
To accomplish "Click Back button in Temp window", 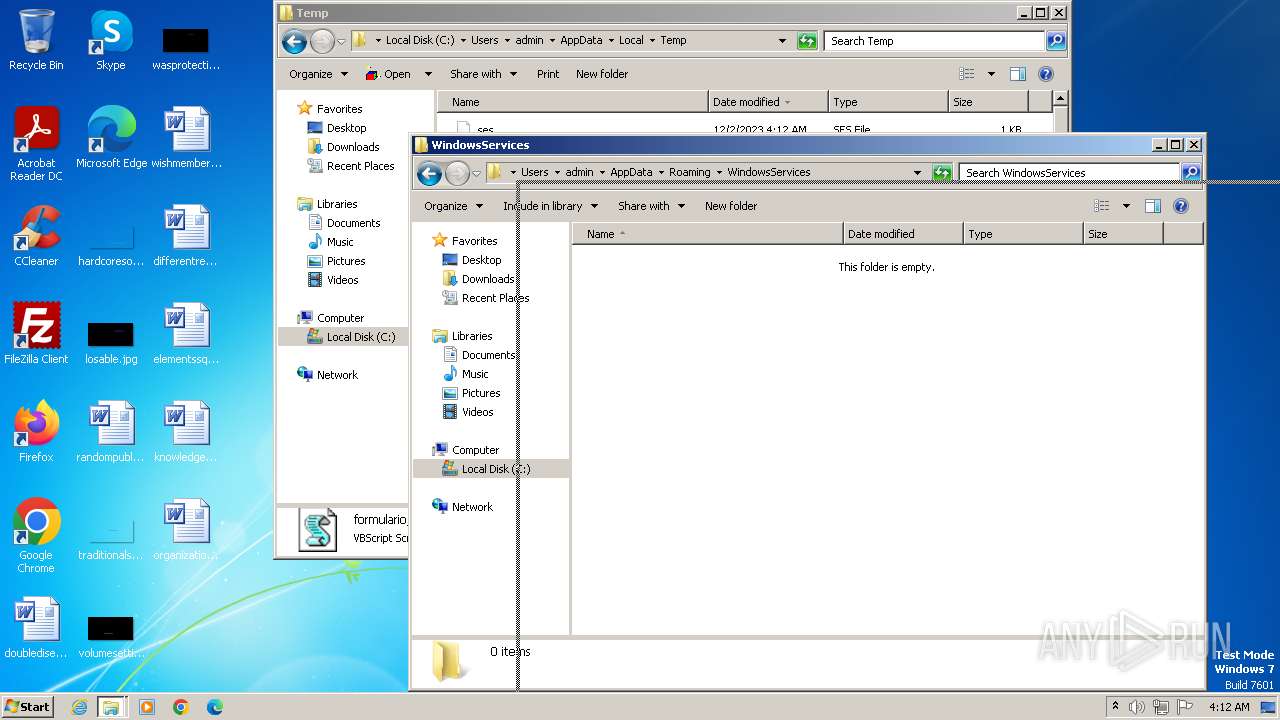I will 294,41.
